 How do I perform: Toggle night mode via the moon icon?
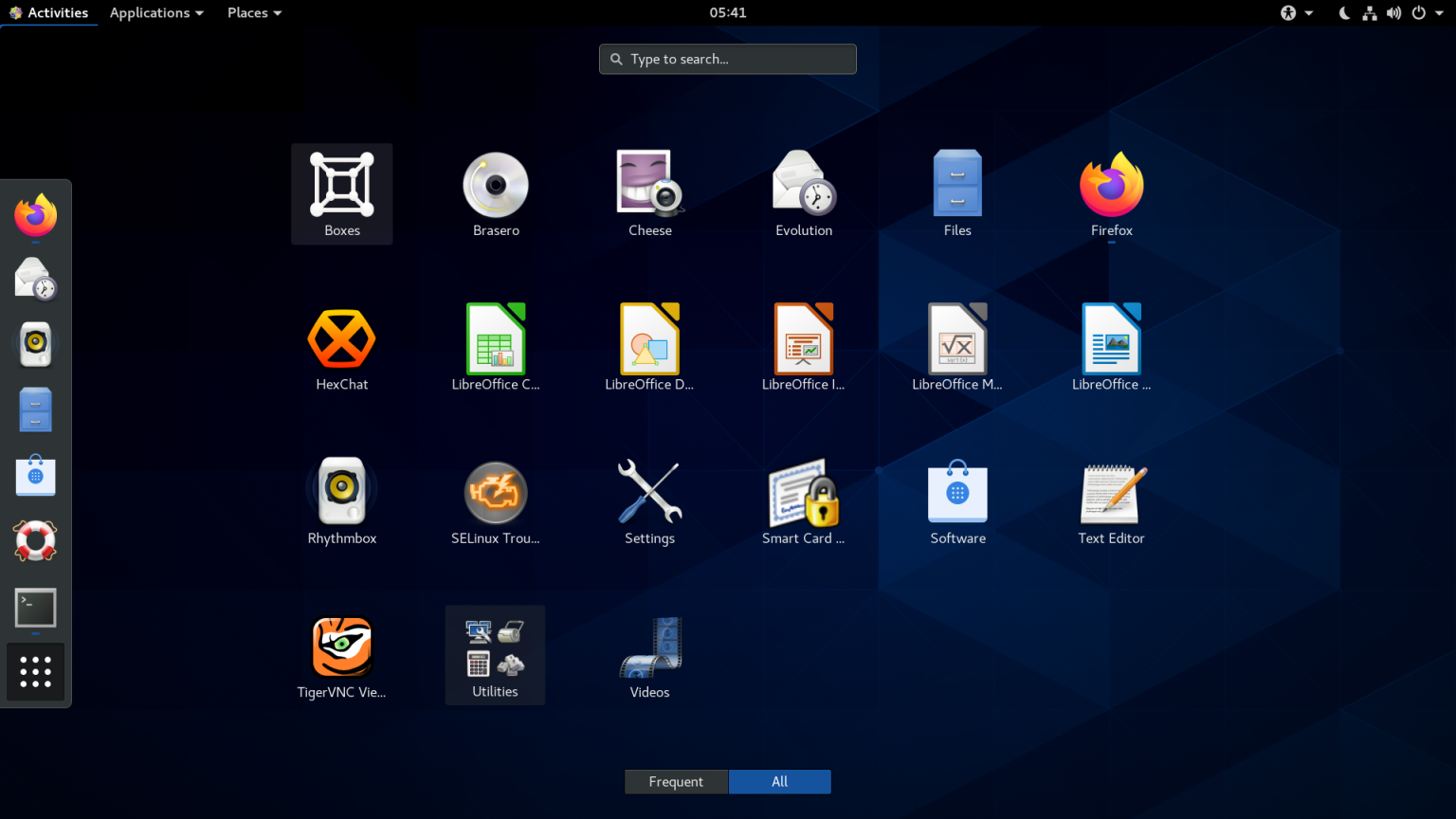point(1345,12)
